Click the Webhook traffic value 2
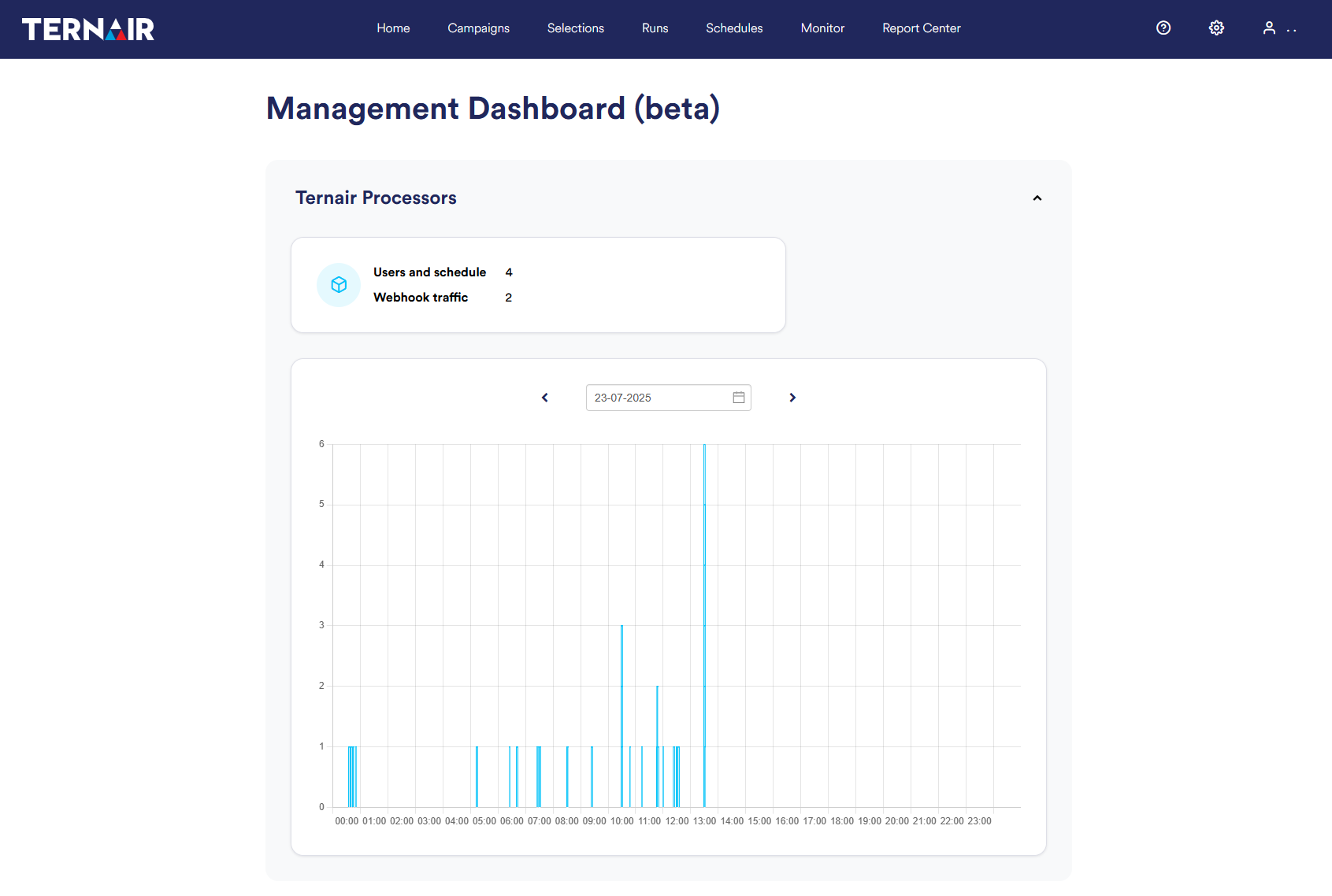The height and width of the screenshot is (896, 1332). coord(509,298)
